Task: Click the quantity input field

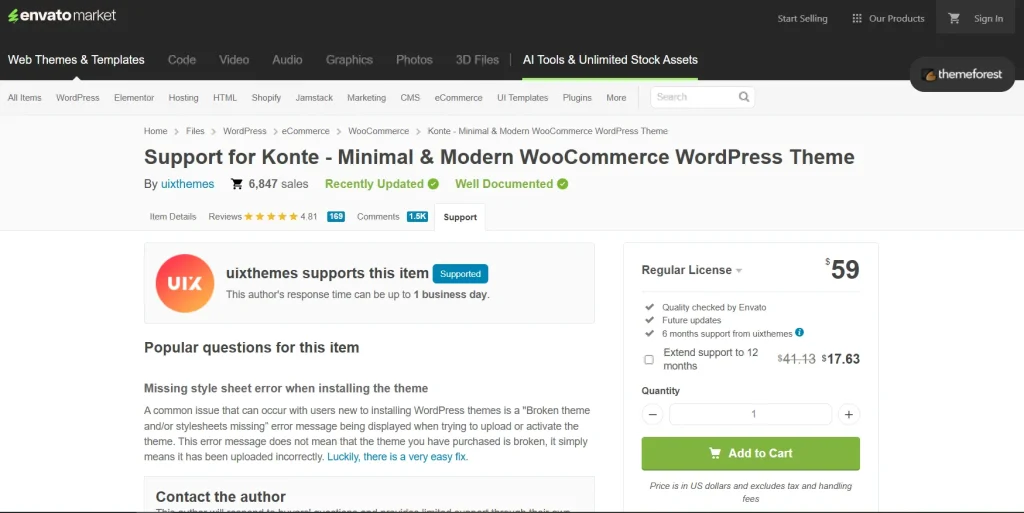Action: (750, 414)
